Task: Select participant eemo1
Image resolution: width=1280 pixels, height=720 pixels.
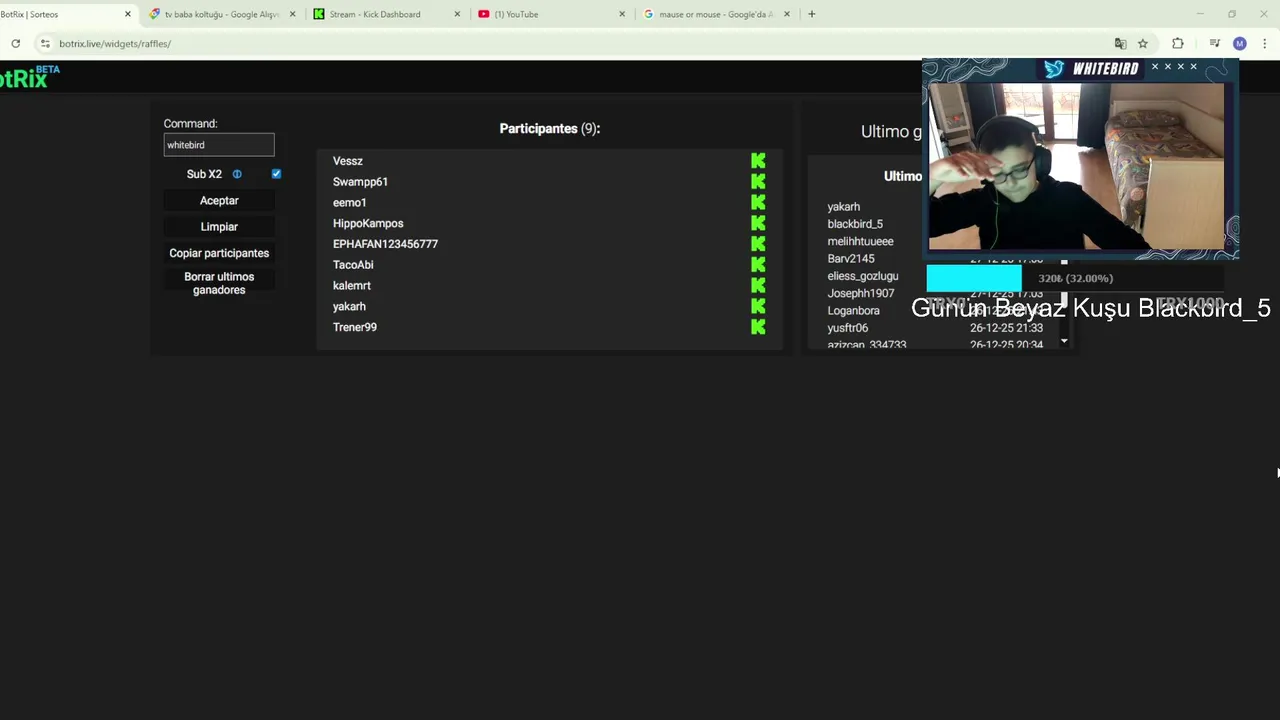Action: tap(349, 202)
